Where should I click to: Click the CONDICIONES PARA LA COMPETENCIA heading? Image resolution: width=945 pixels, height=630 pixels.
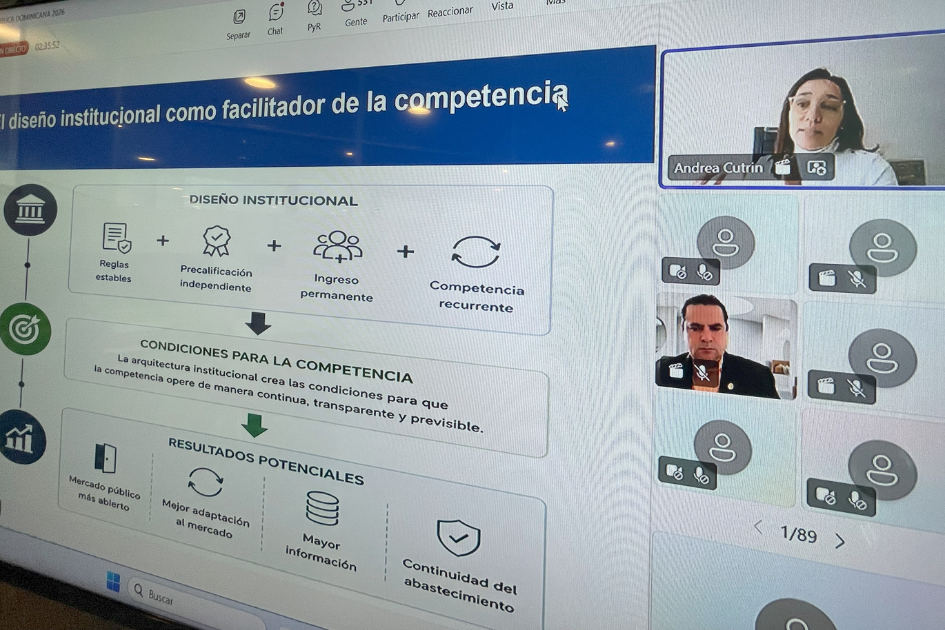[x=276, y=361]
